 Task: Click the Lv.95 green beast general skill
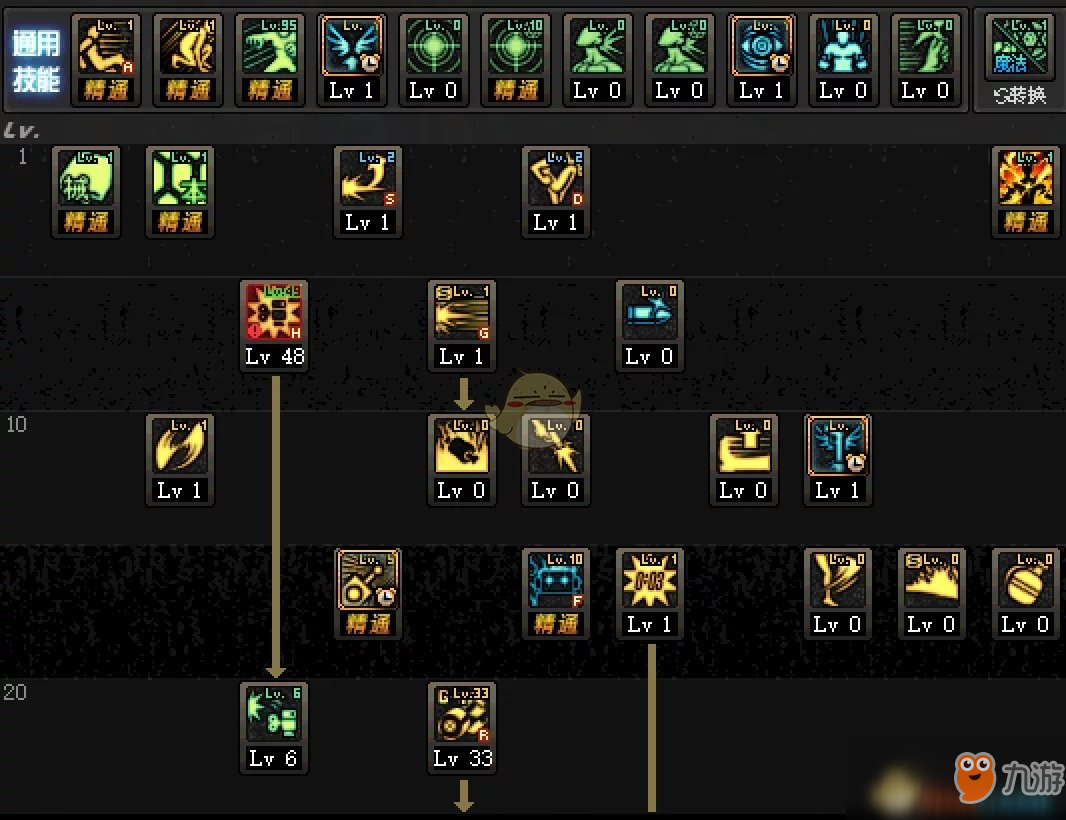(x=270, y=61)
